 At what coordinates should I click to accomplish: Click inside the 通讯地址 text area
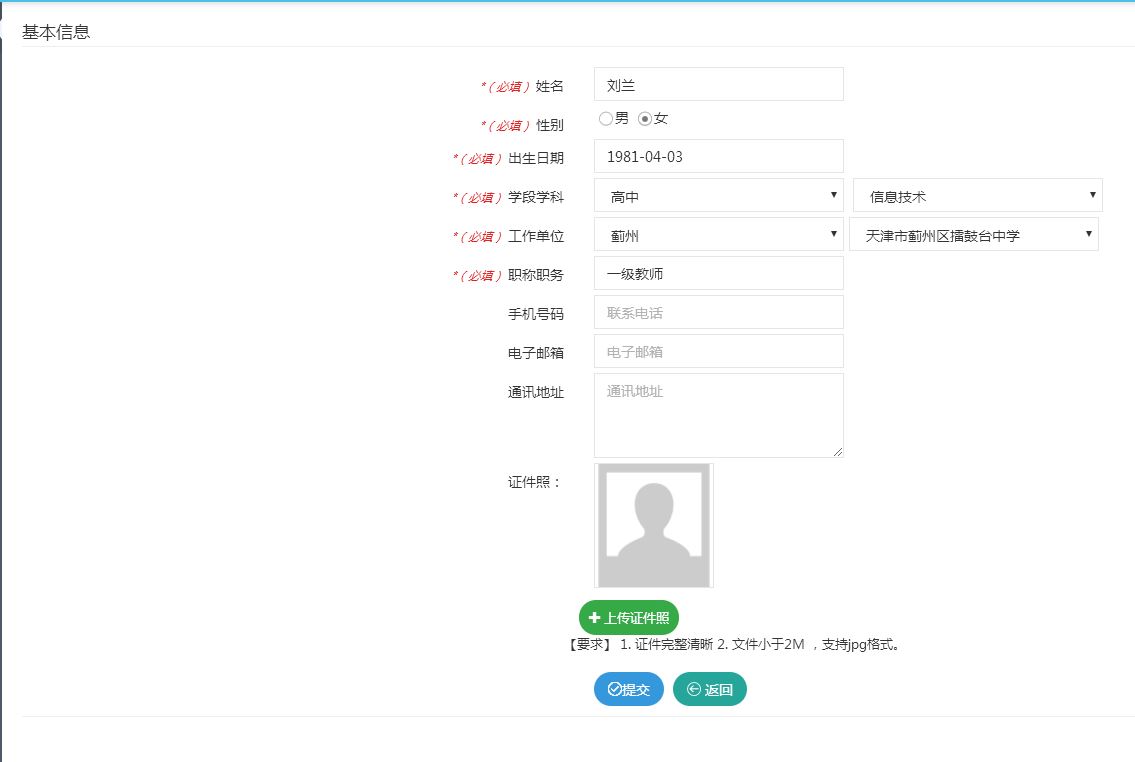point(718,415)
